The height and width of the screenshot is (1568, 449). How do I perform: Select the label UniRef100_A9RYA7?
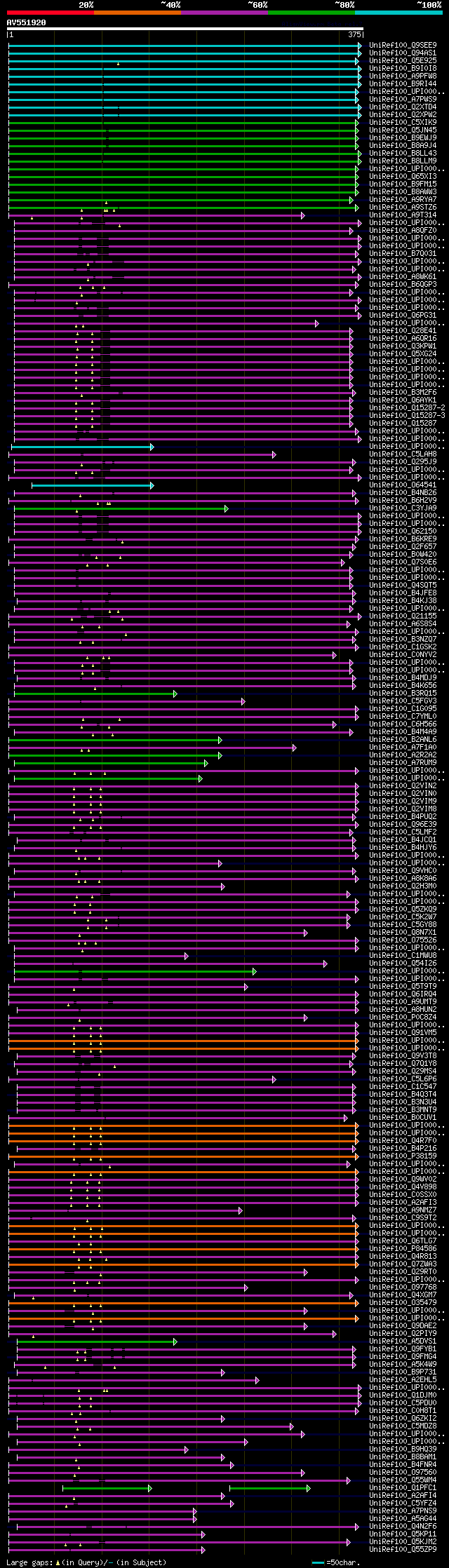403,199
